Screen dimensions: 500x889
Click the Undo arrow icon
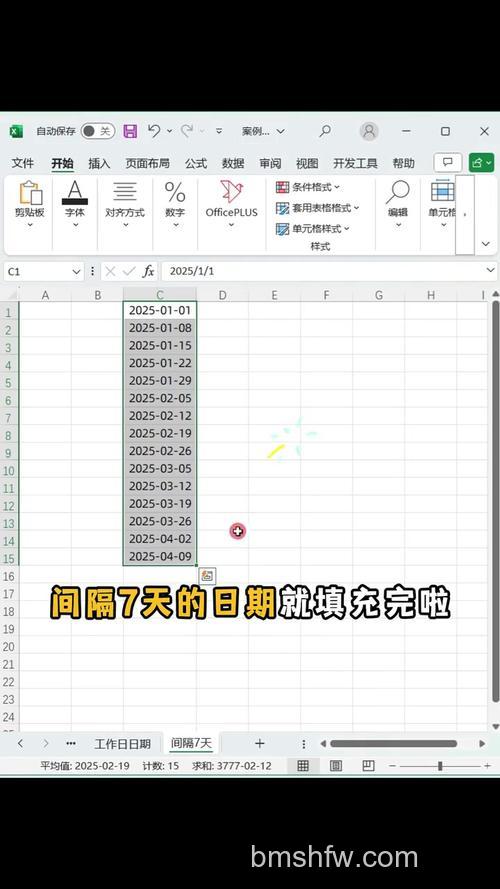pos(154,131)
